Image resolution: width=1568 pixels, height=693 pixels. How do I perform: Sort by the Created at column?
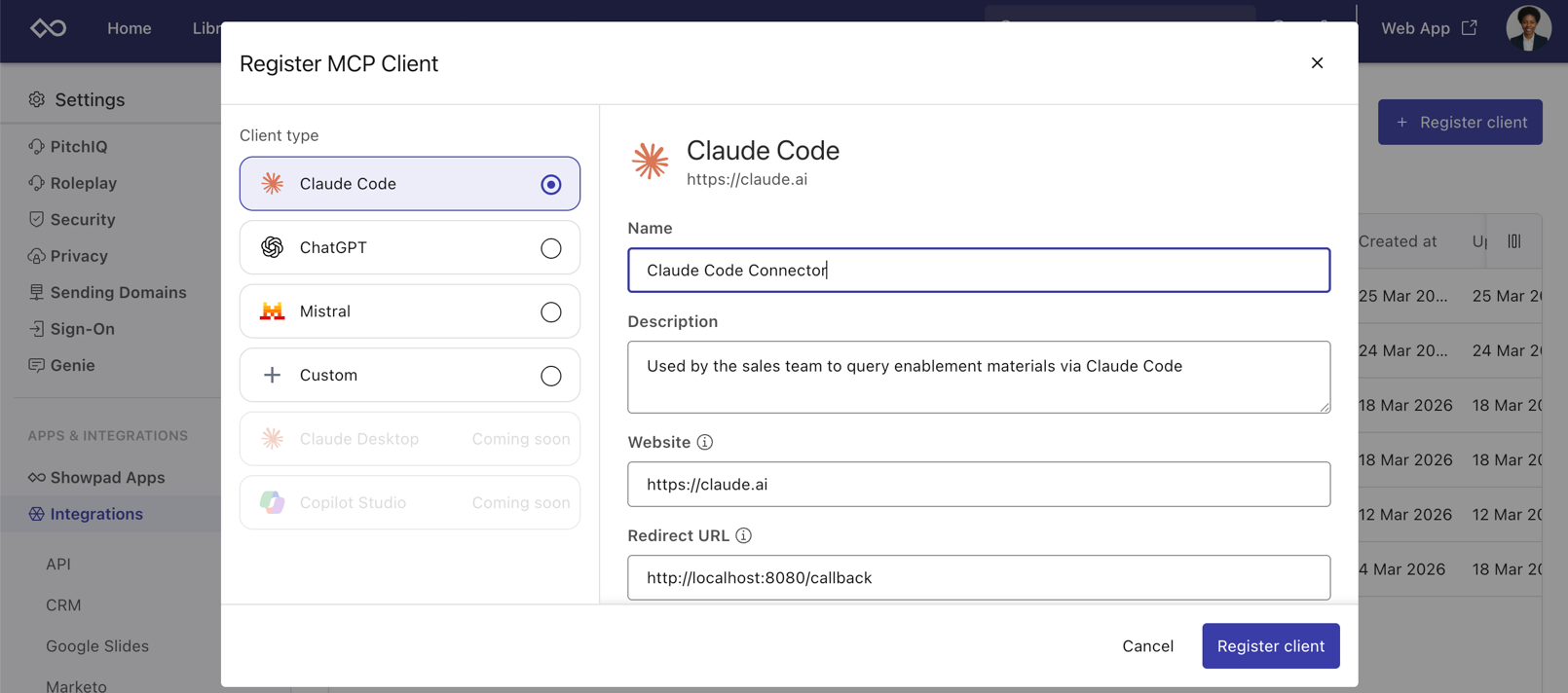(1398, 241)
